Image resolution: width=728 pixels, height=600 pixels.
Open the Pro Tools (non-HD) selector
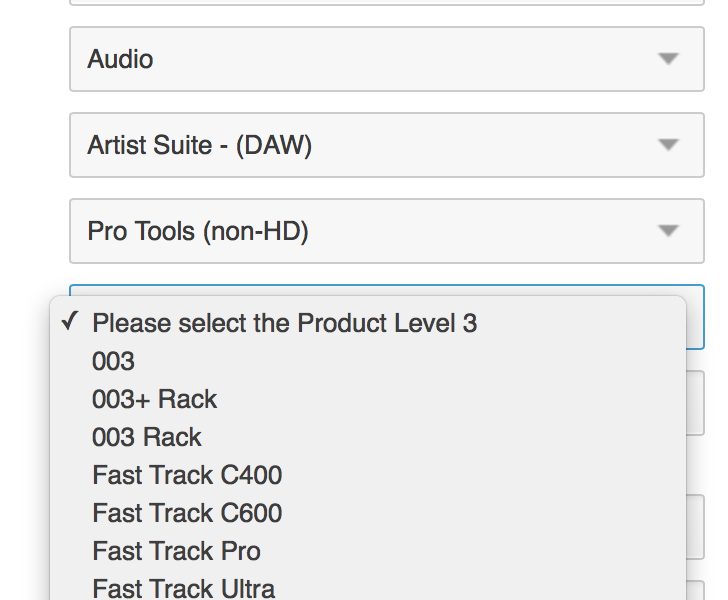(198, 231)
